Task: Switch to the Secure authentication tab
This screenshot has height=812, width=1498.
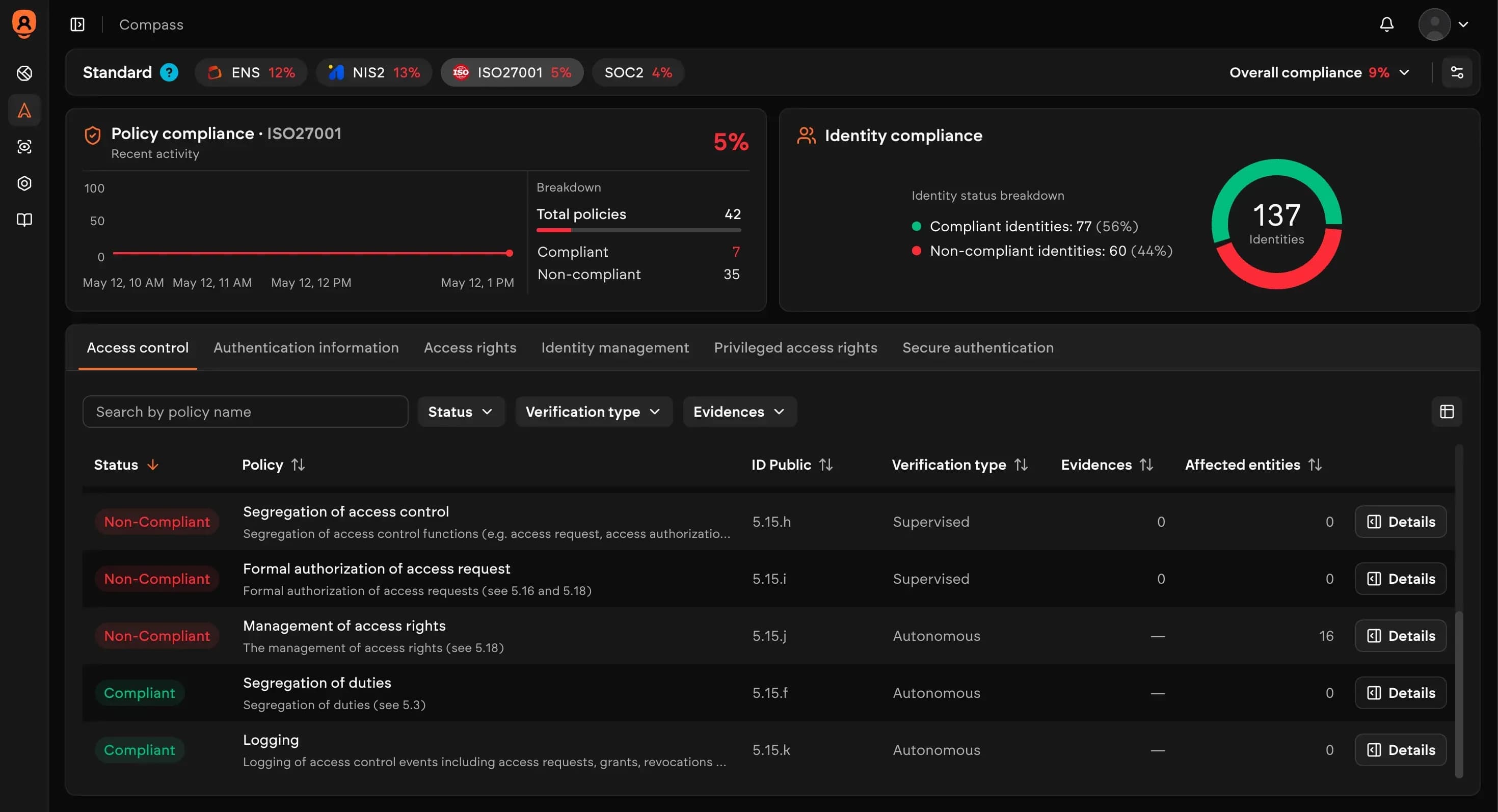Action: click(x=978, y=347)
